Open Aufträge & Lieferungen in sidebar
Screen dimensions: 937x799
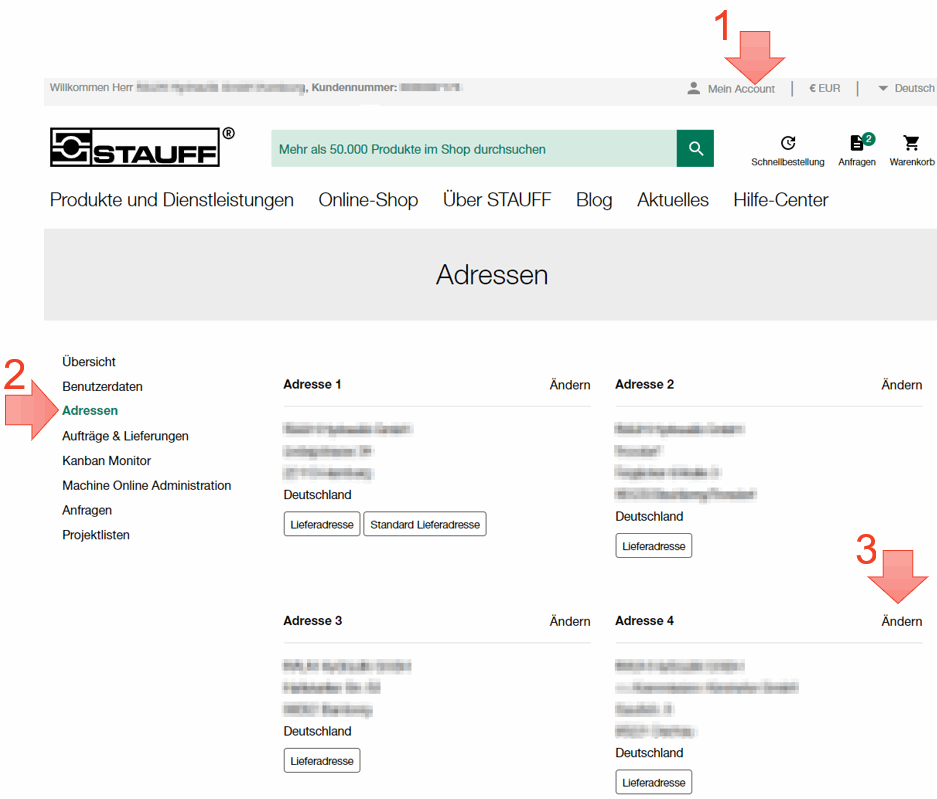pos(125,436)
